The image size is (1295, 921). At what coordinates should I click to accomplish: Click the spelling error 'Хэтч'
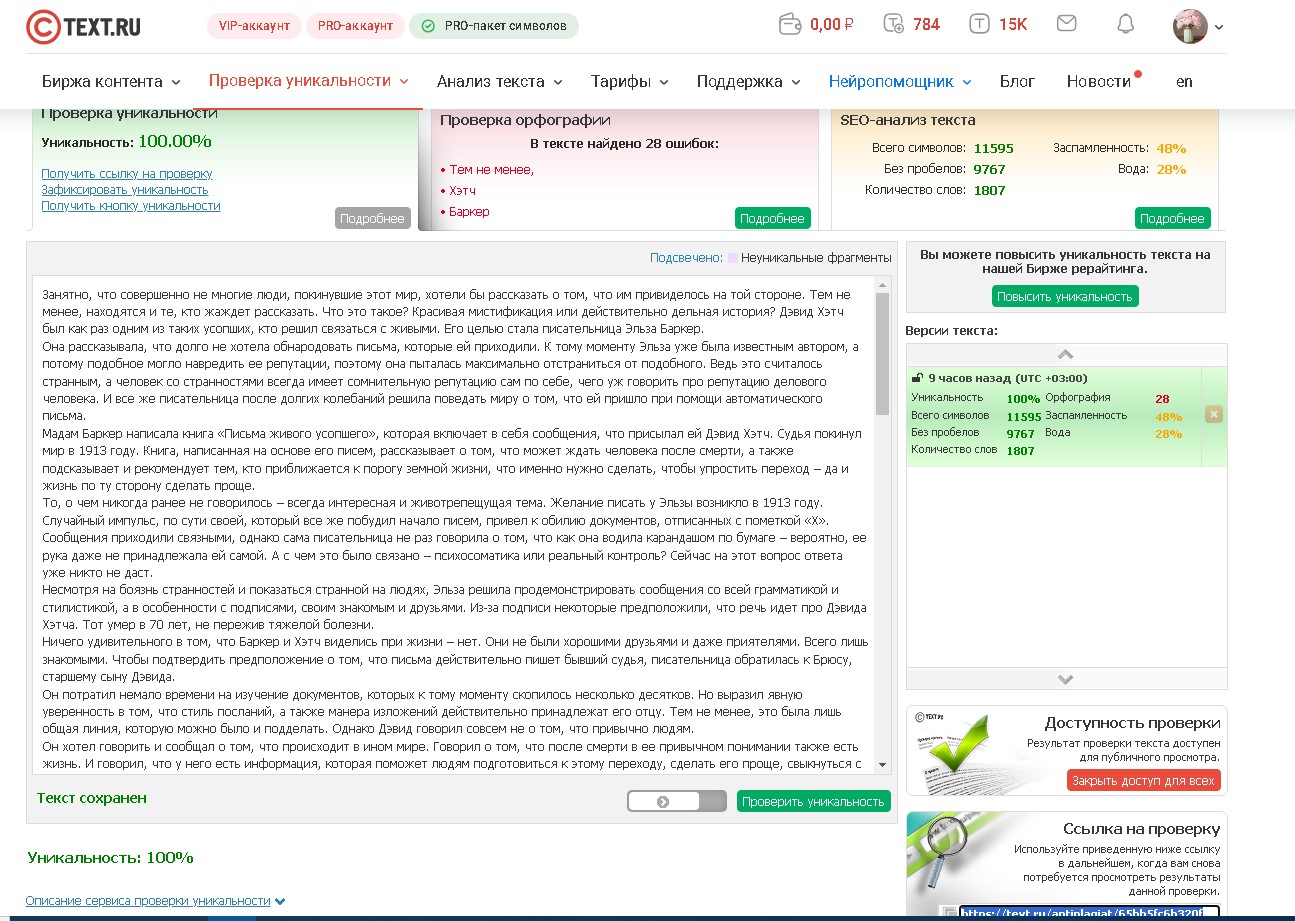click(462, 191)
